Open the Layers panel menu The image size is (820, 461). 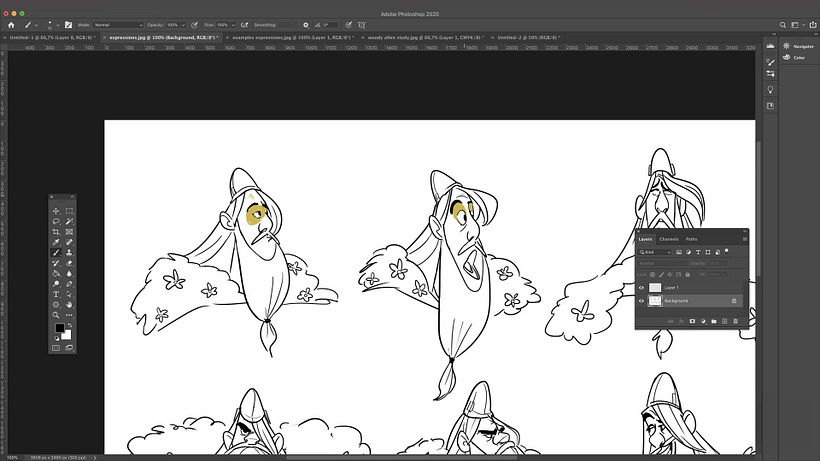(745, 239)
